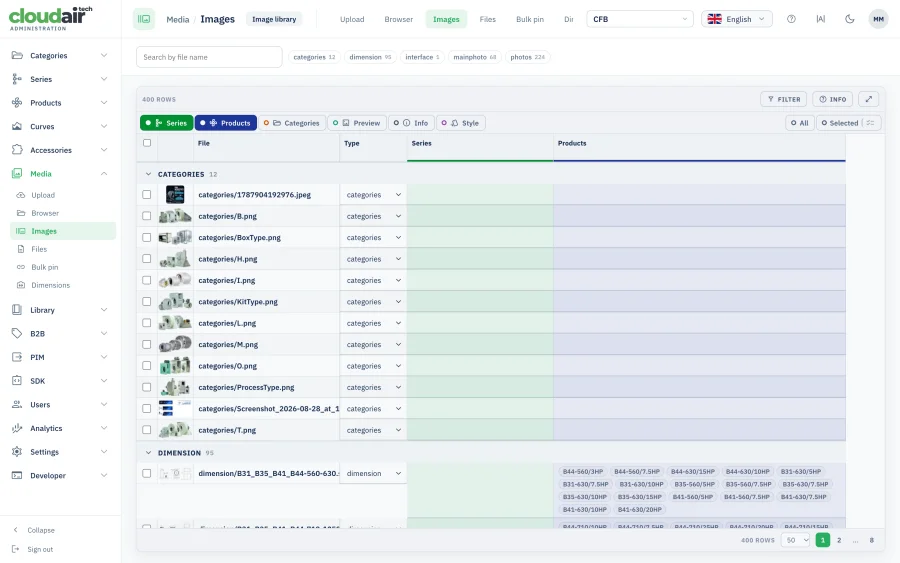This screenshot has height=563, width=900.
Task: Open the Categories sidebar icon
Action: tap(17, 56)
